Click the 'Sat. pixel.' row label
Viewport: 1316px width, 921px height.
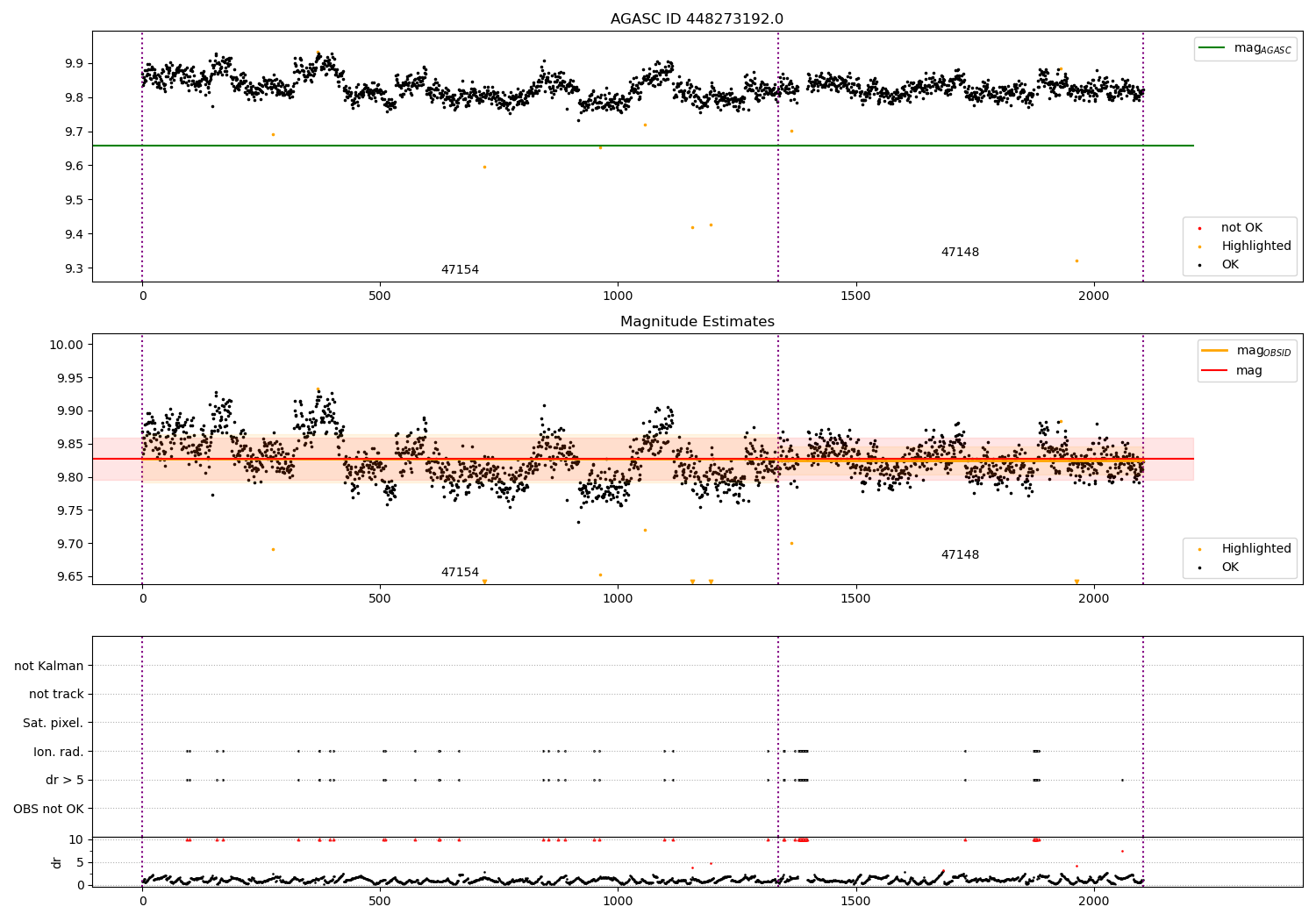tap(54, 723)
